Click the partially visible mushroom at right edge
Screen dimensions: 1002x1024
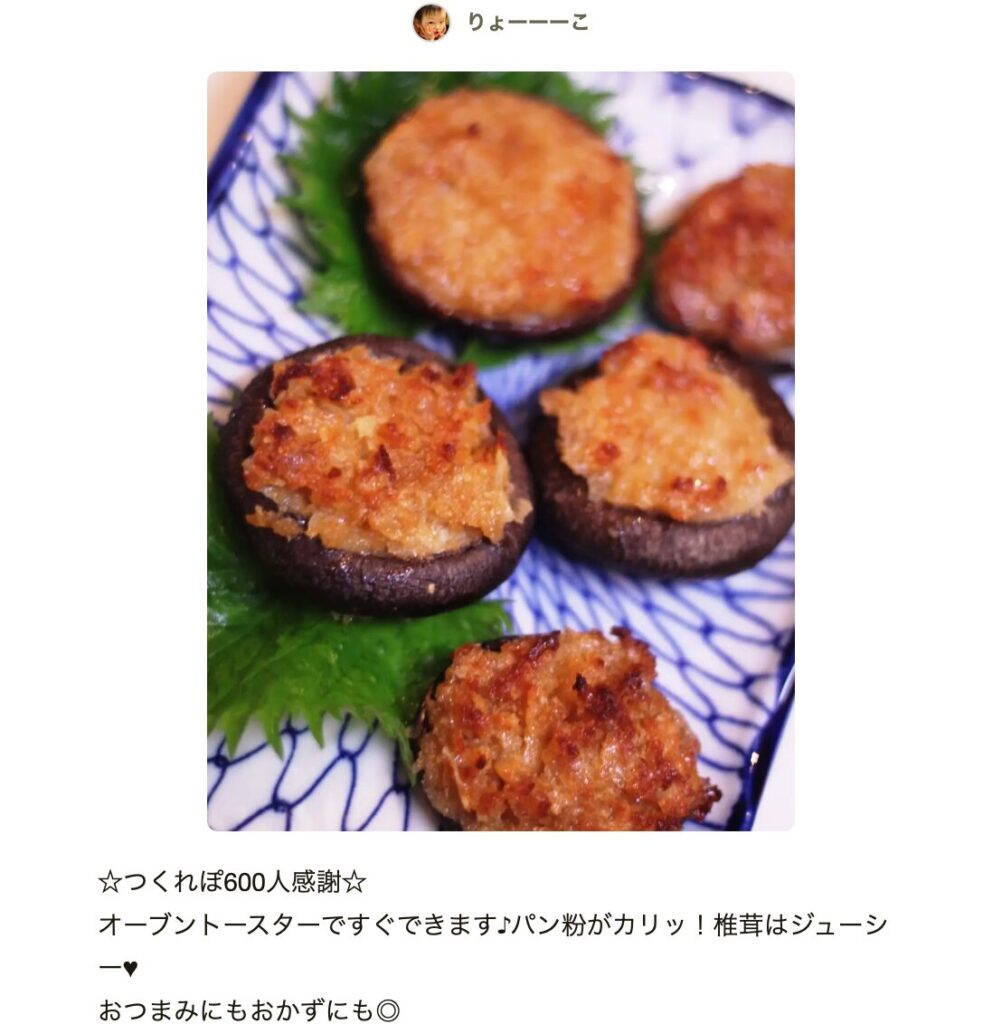(x=726, y=263)
